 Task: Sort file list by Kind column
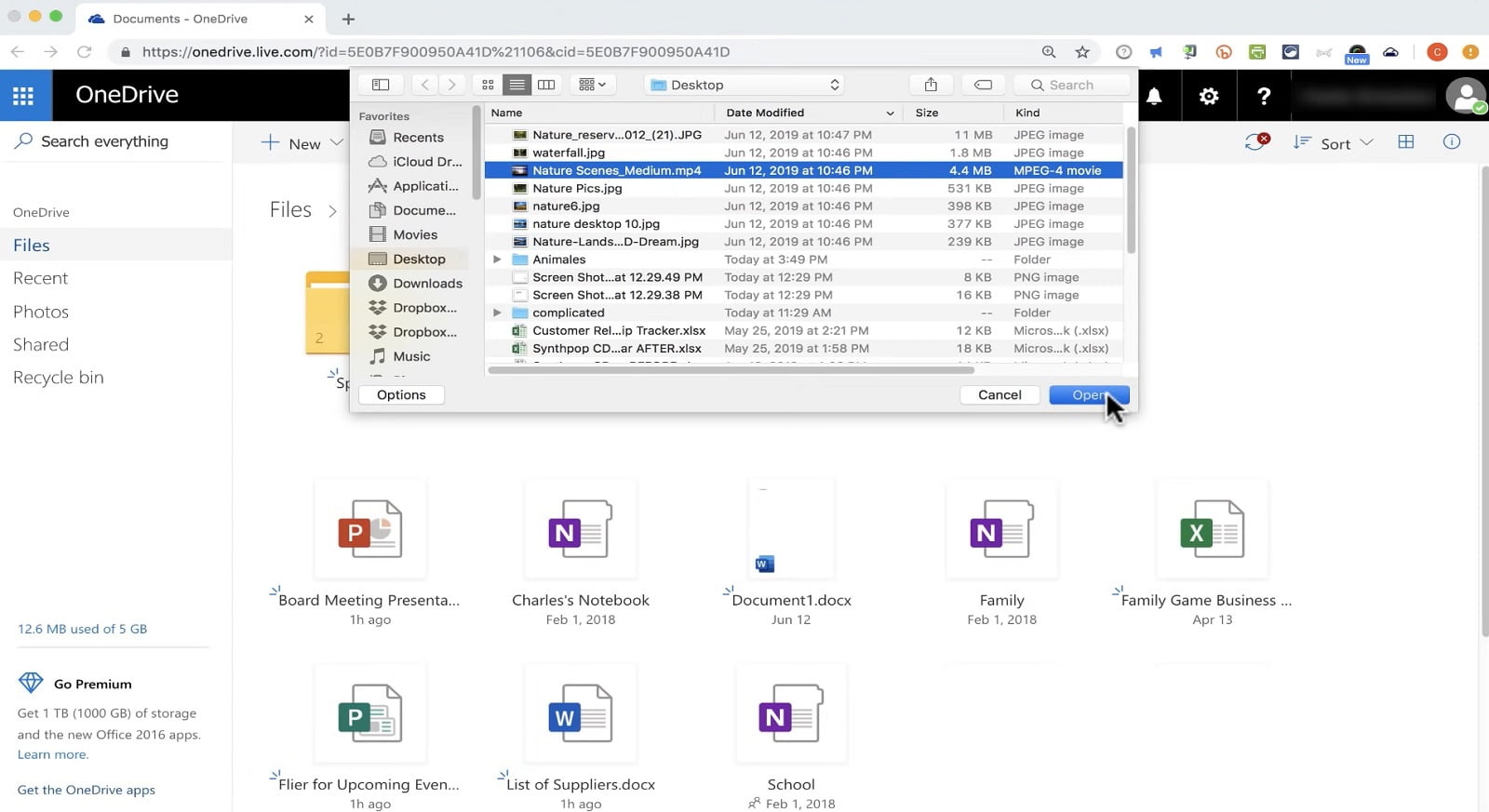(1063, 113)
